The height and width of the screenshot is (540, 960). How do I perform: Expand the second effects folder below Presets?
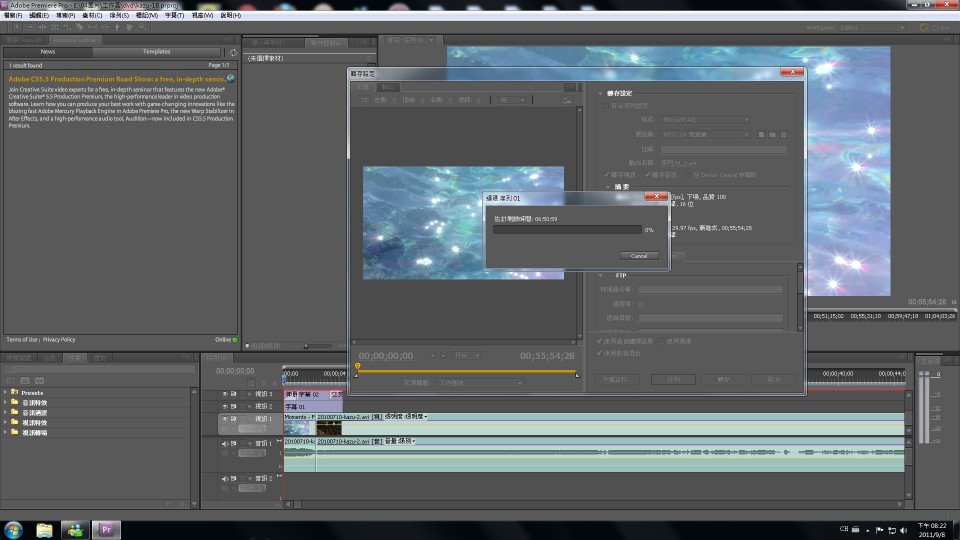(6, 413)
